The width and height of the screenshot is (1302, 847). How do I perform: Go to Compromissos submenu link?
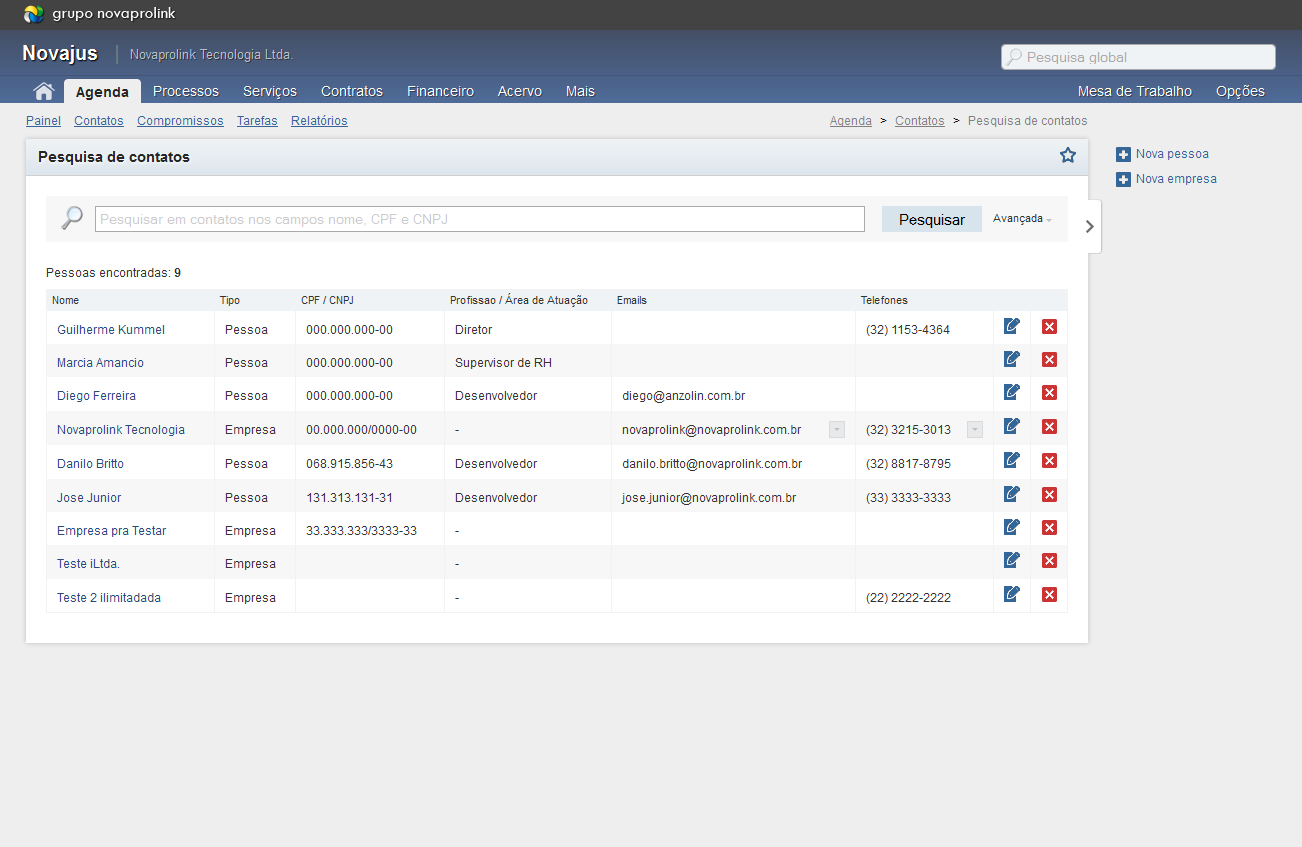pyautogui.click(x=180, y=121)
